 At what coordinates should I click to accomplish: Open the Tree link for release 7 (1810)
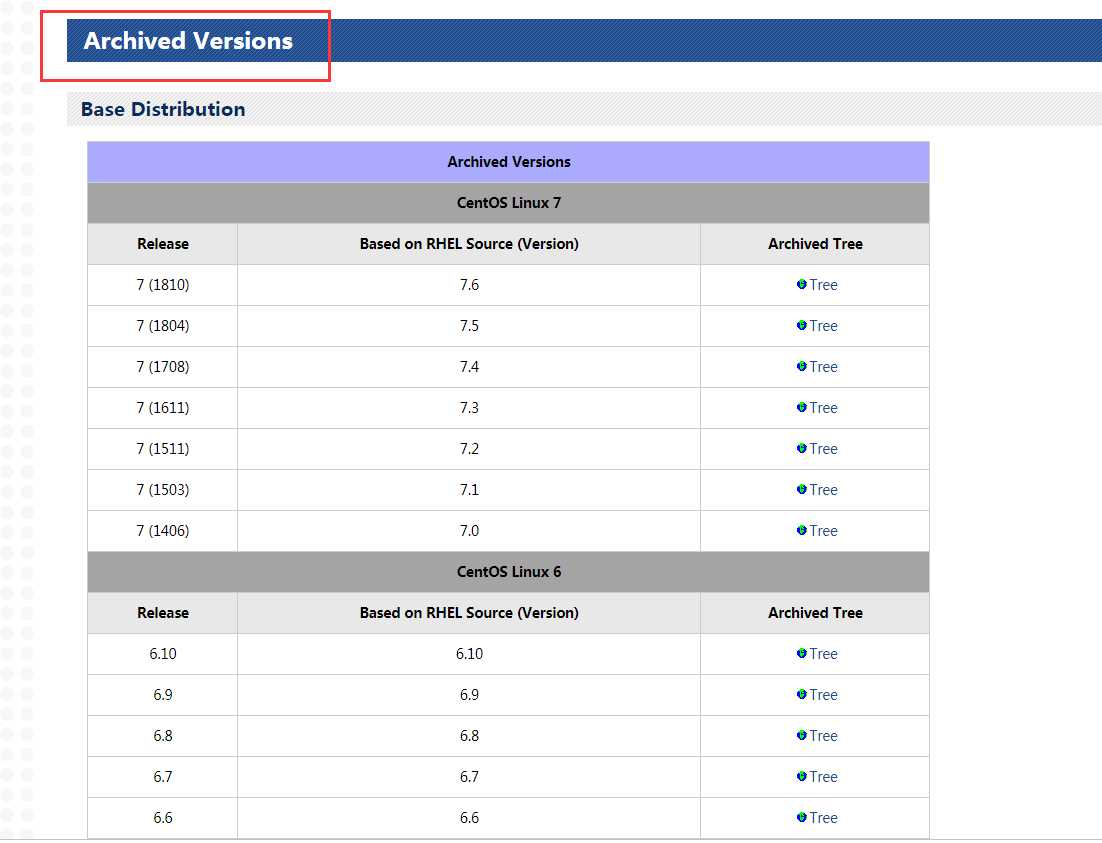(823, 285)
